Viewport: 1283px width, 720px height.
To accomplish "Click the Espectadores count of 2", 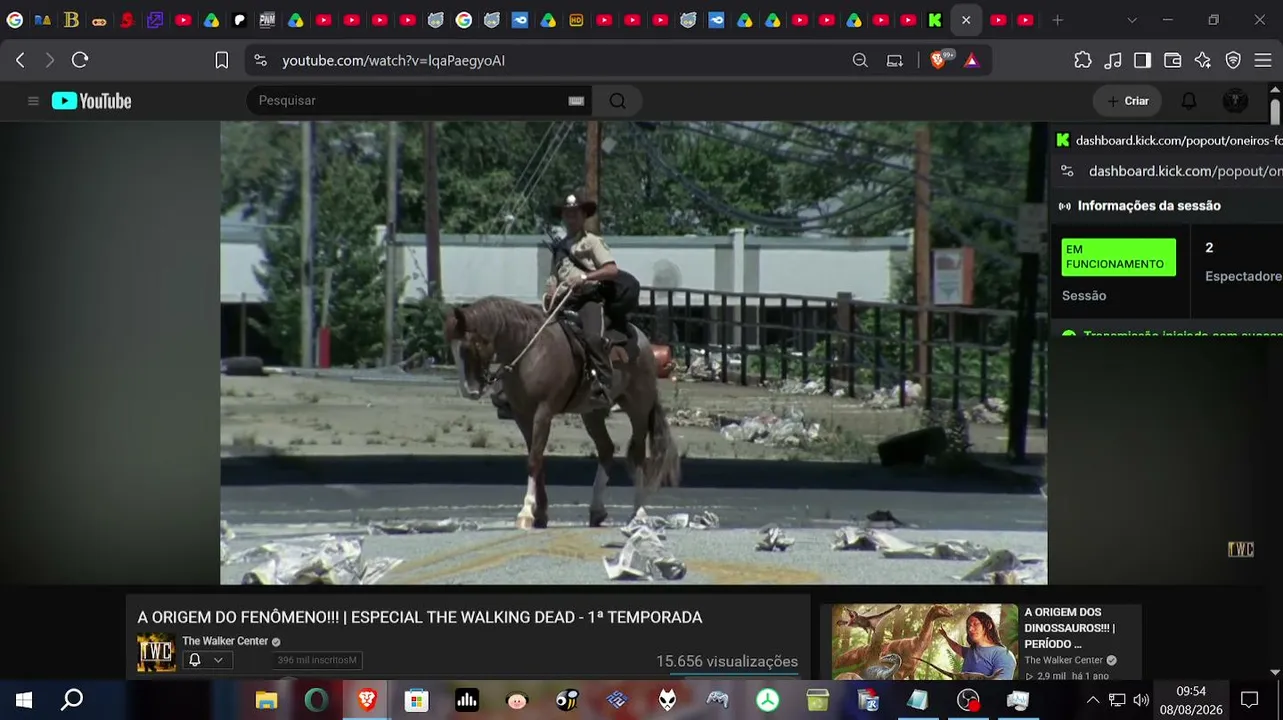I will click(x=1209, y=248).
